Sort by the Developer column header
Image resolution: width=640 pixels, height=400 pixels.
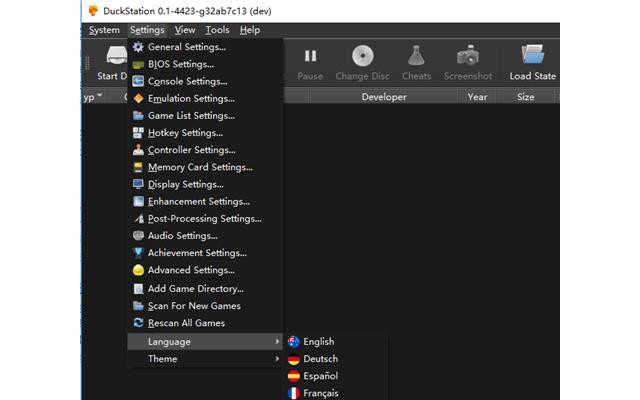[384, 97]
